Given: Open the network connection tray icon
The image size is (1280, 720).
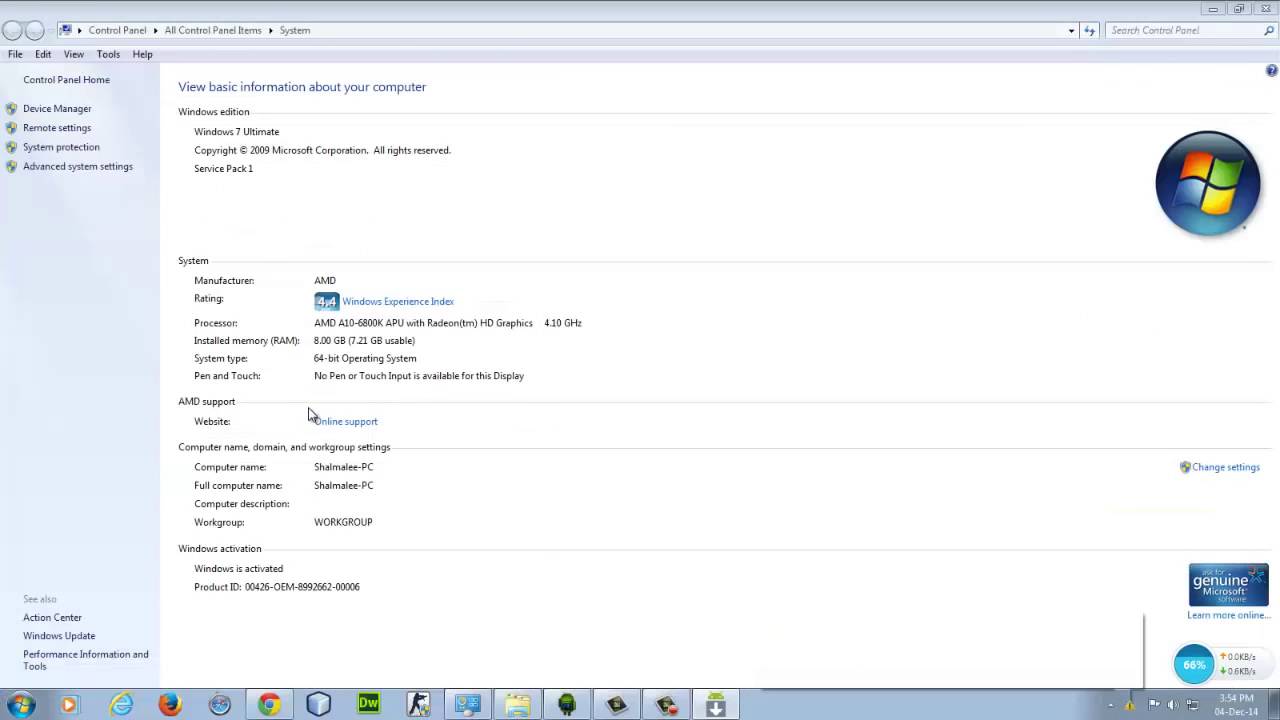Looking at the screenshot, I should point(1191,704).
